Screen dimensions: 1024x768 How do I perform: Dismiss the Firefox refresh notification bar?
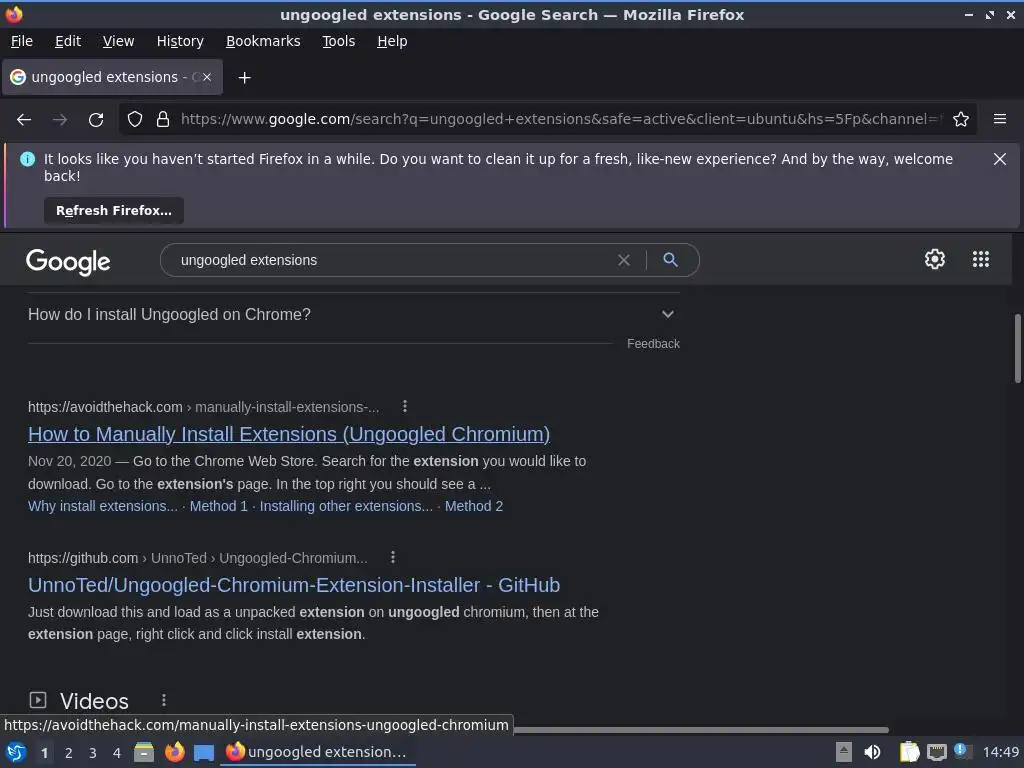1000,159
